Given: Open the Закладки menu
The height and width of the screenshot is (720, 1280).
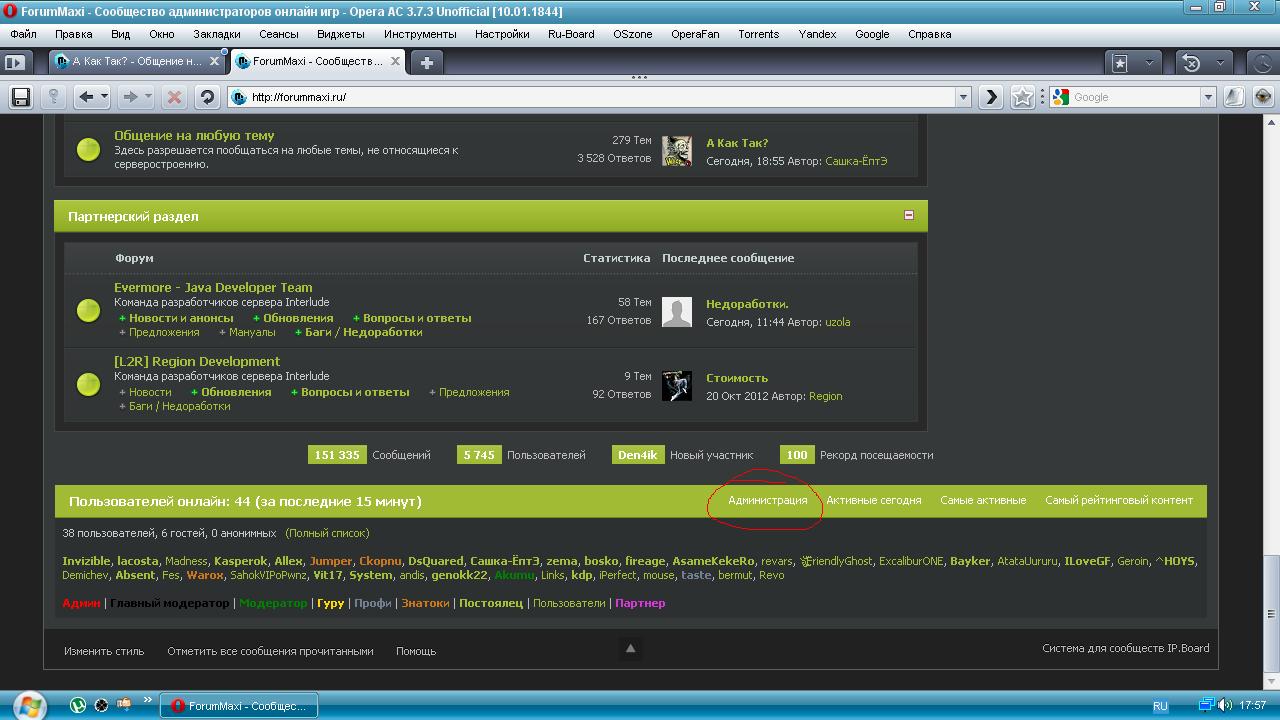Looking at the screenshot, I should tap(217, 34).
